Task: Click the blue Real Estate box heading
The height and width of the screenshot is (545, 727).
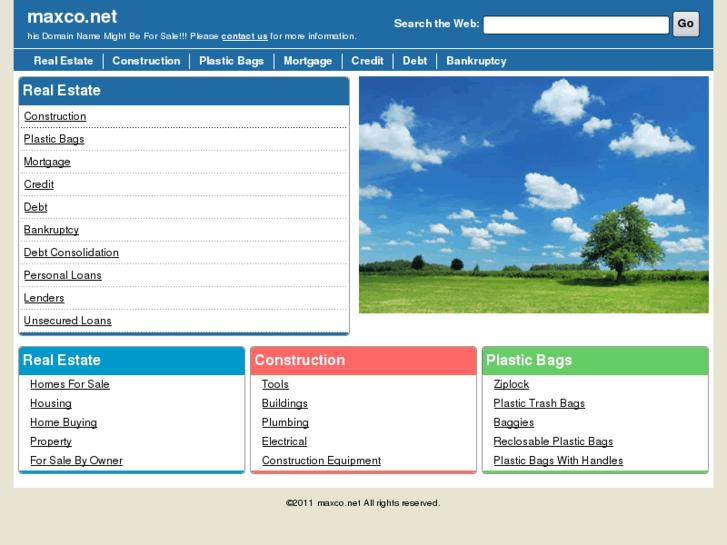Action: [x=132, y=360]
